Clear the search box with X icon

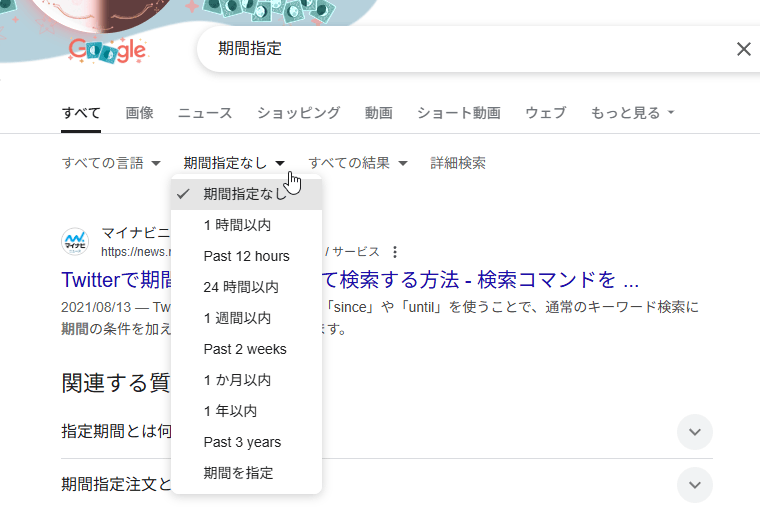click(x=744, y=49)
